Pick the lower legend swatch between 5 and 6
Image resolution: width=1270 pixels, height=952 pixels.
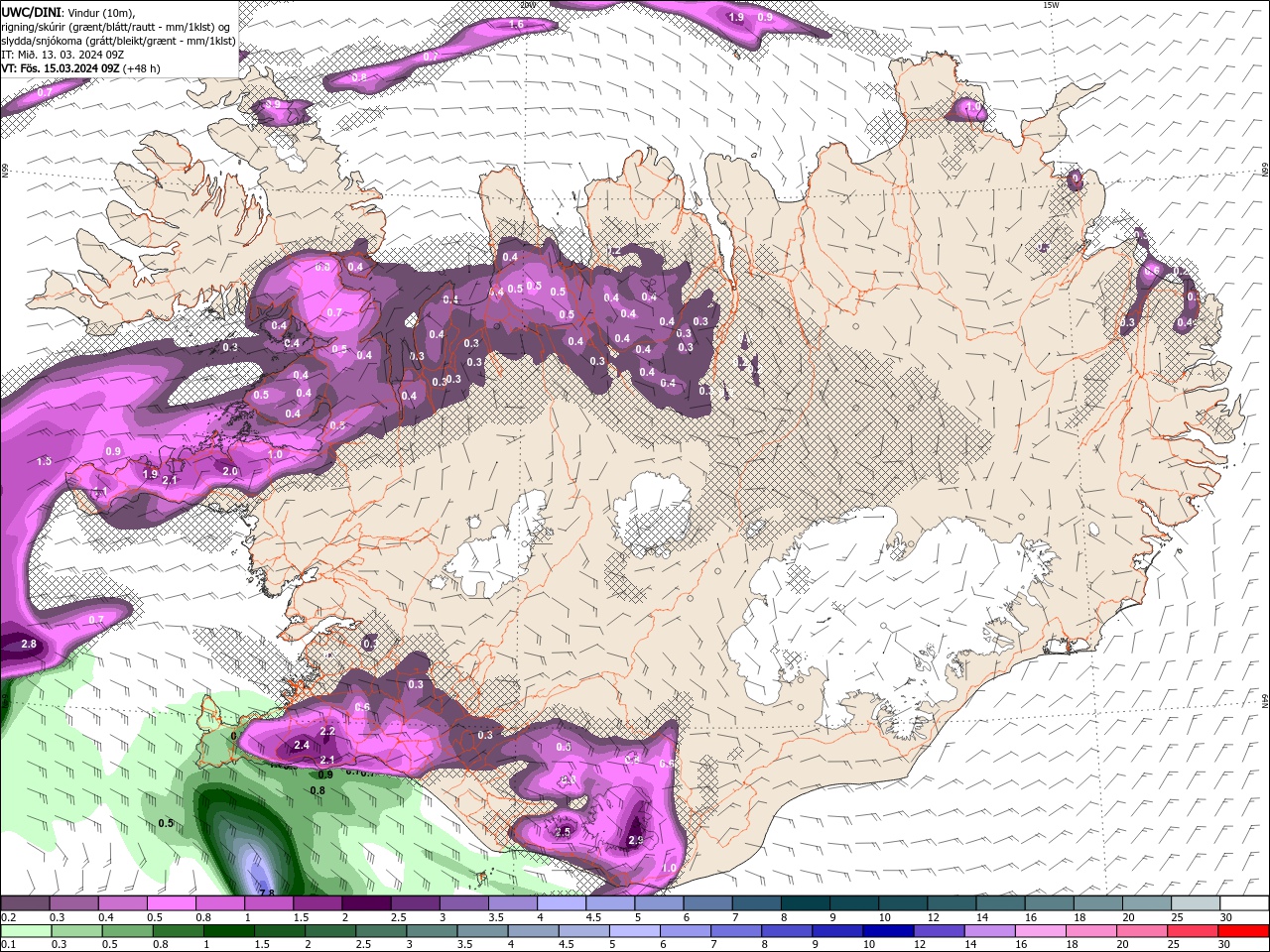tap(636, 931)
